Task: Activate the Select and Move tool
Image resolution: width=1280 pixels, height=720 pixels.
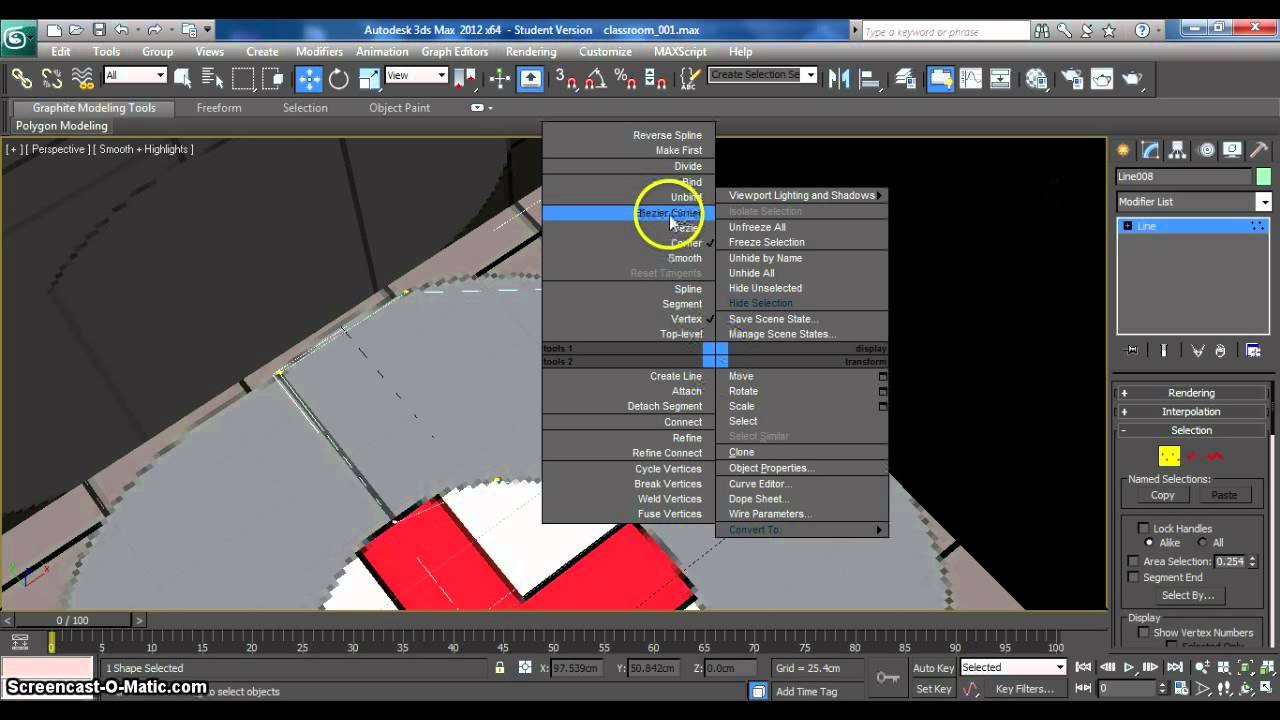Action: pos(309,78)
